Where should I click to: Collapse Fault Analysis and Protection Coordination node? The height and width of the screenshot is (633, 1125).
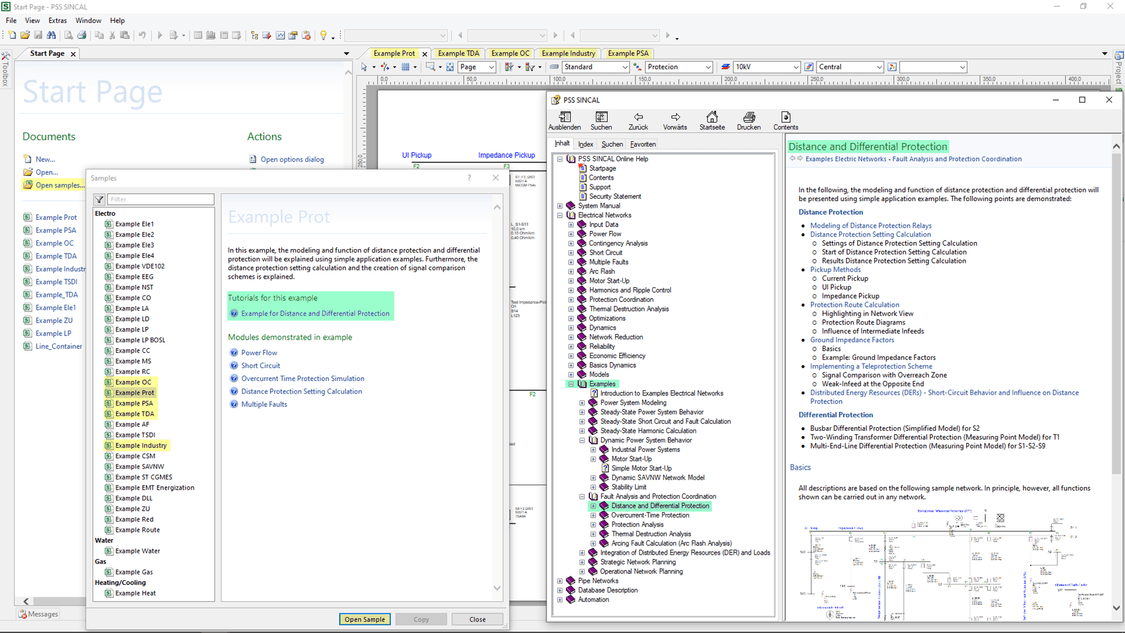(583, 497)
